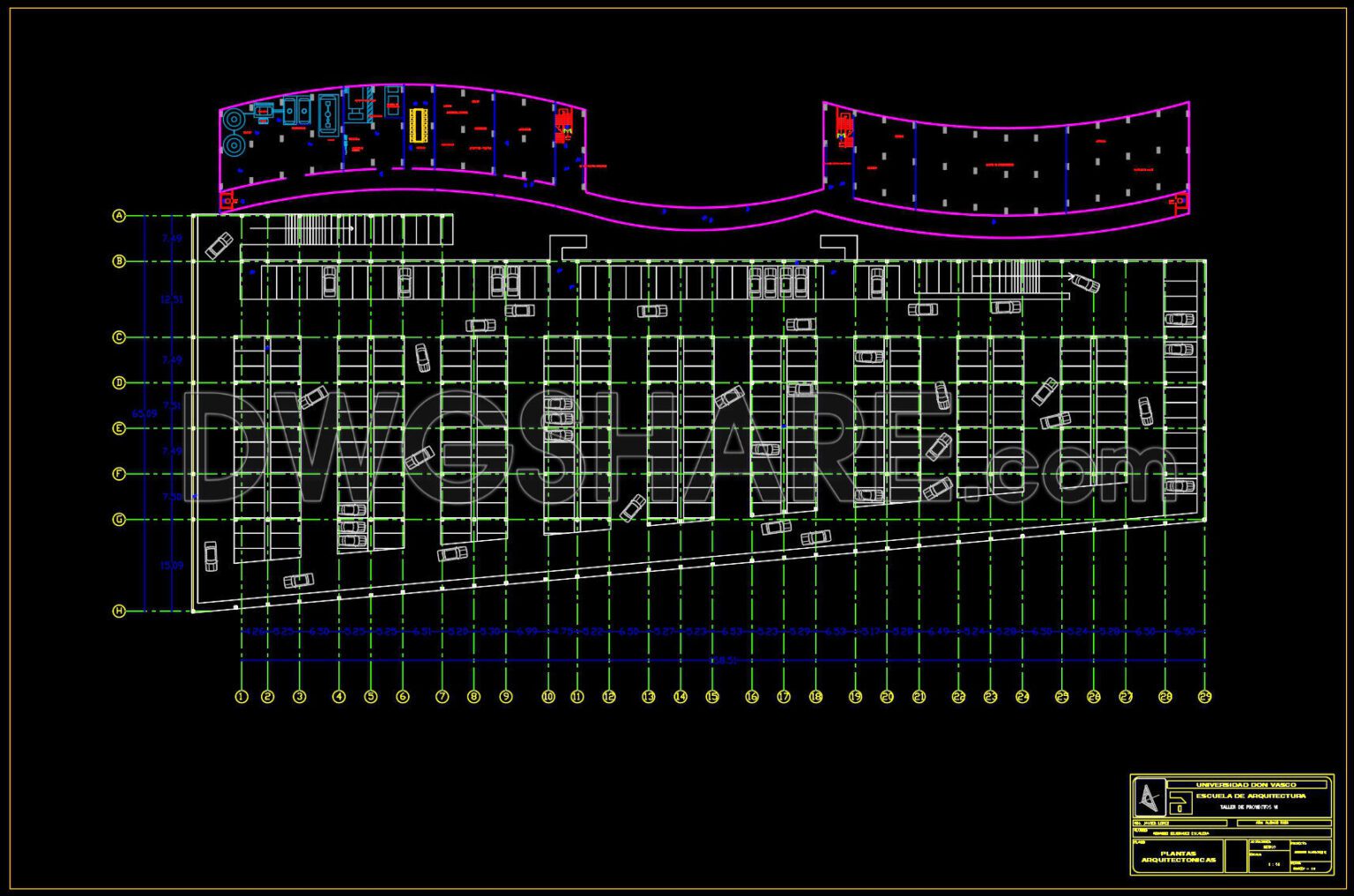Open the PLANTAS ARQUITECTONICAS title field
This screenshot has width=1354, height=896.
click(1179, 856)
